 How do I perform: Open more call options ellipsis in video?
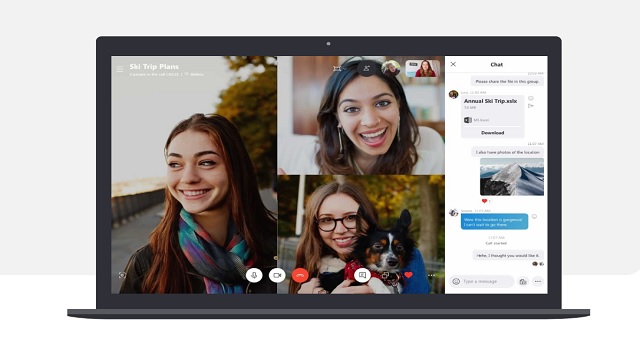click(431, 275)
